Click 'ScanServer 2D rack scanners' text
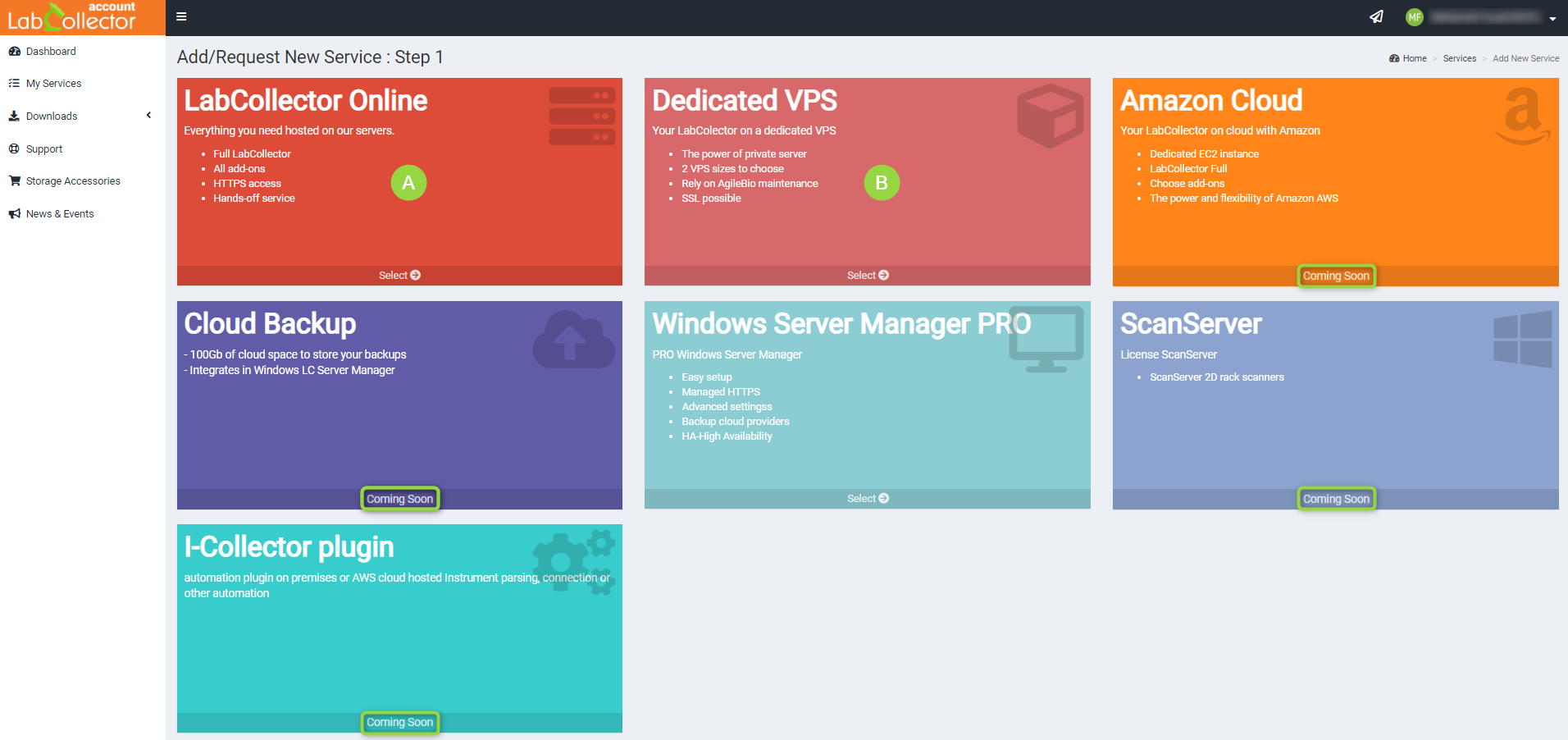This screenshot has height=740, width=1568. (1216, 377)
